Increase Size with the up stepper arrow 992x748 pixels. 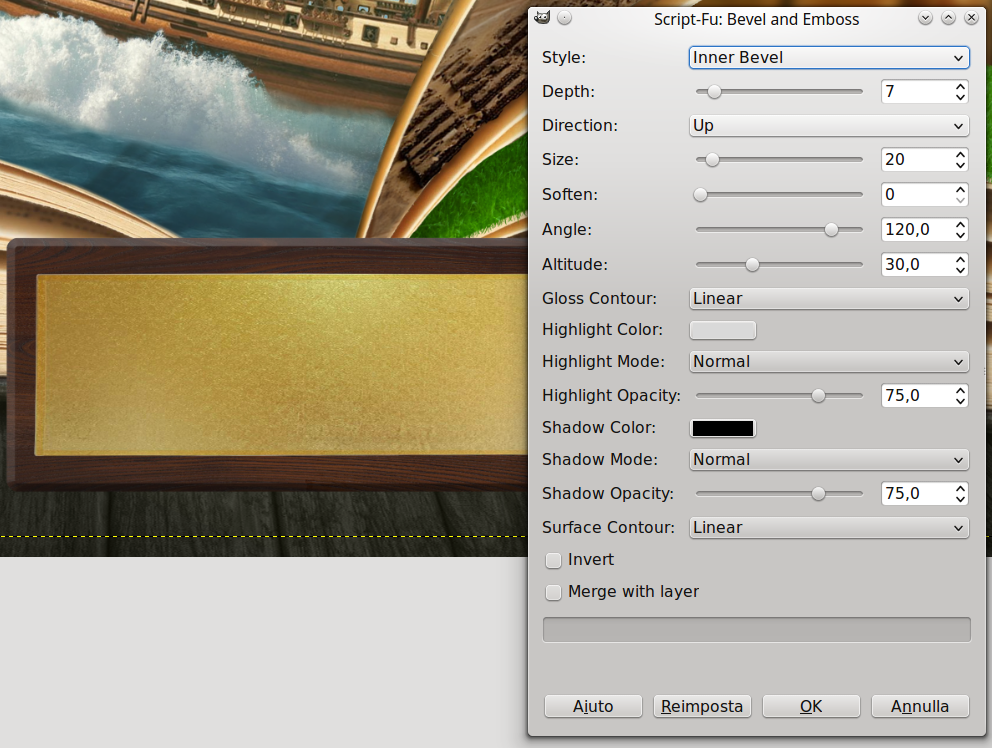960,154
